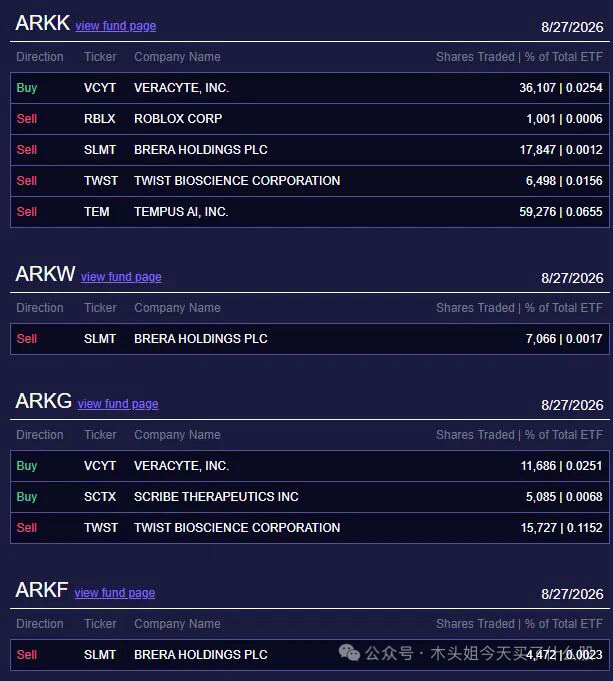The image size is (613, 681).
Task: Select the ARKK date 8/27/2026
Action: coord(572,27)
